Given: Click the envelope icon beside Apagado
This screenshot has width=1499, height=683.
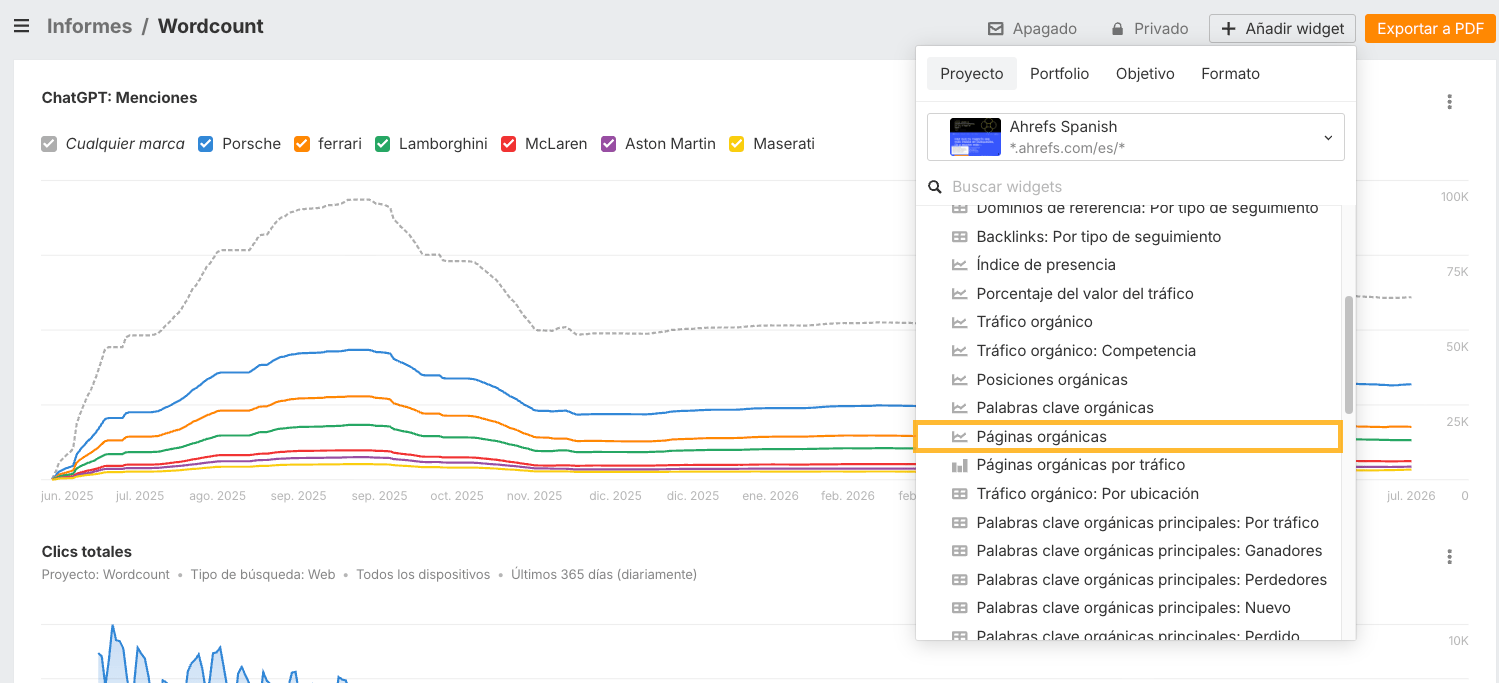Looking at the screenshot, I should (995, 29).
